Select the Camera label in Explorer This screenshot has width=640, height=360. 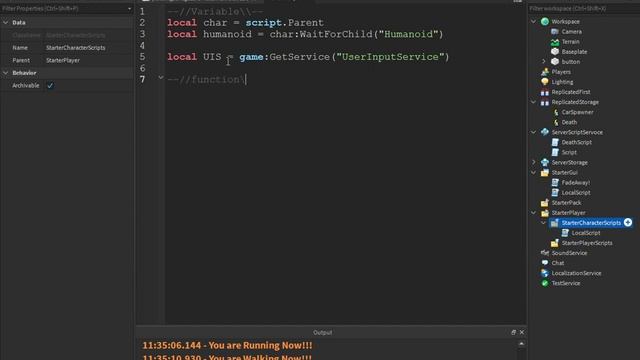tap(571, 31)
